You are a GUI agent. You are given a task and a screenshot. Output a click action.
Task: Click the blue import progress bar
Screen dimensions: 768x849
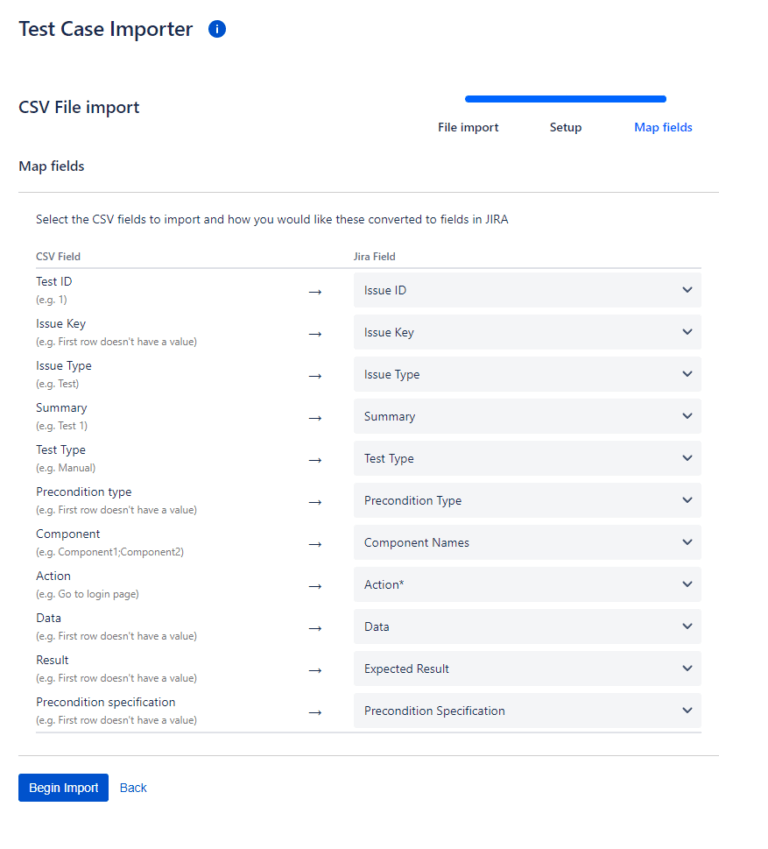click(x=565, y=99)
